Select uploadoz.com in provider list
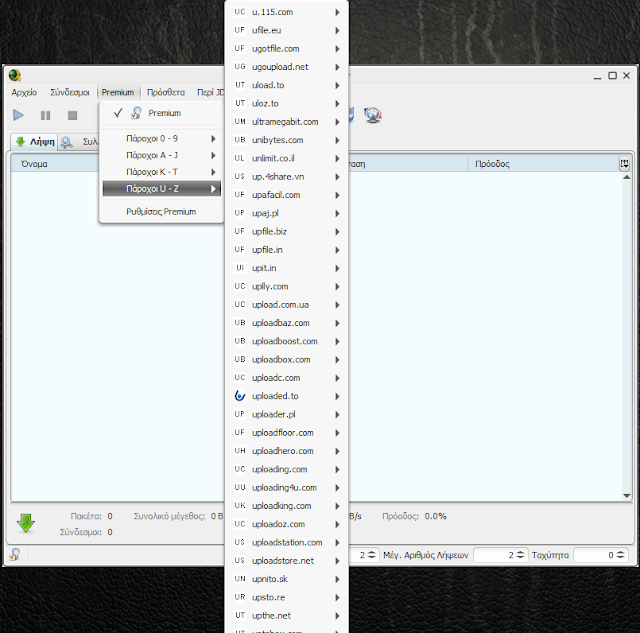 287,524
